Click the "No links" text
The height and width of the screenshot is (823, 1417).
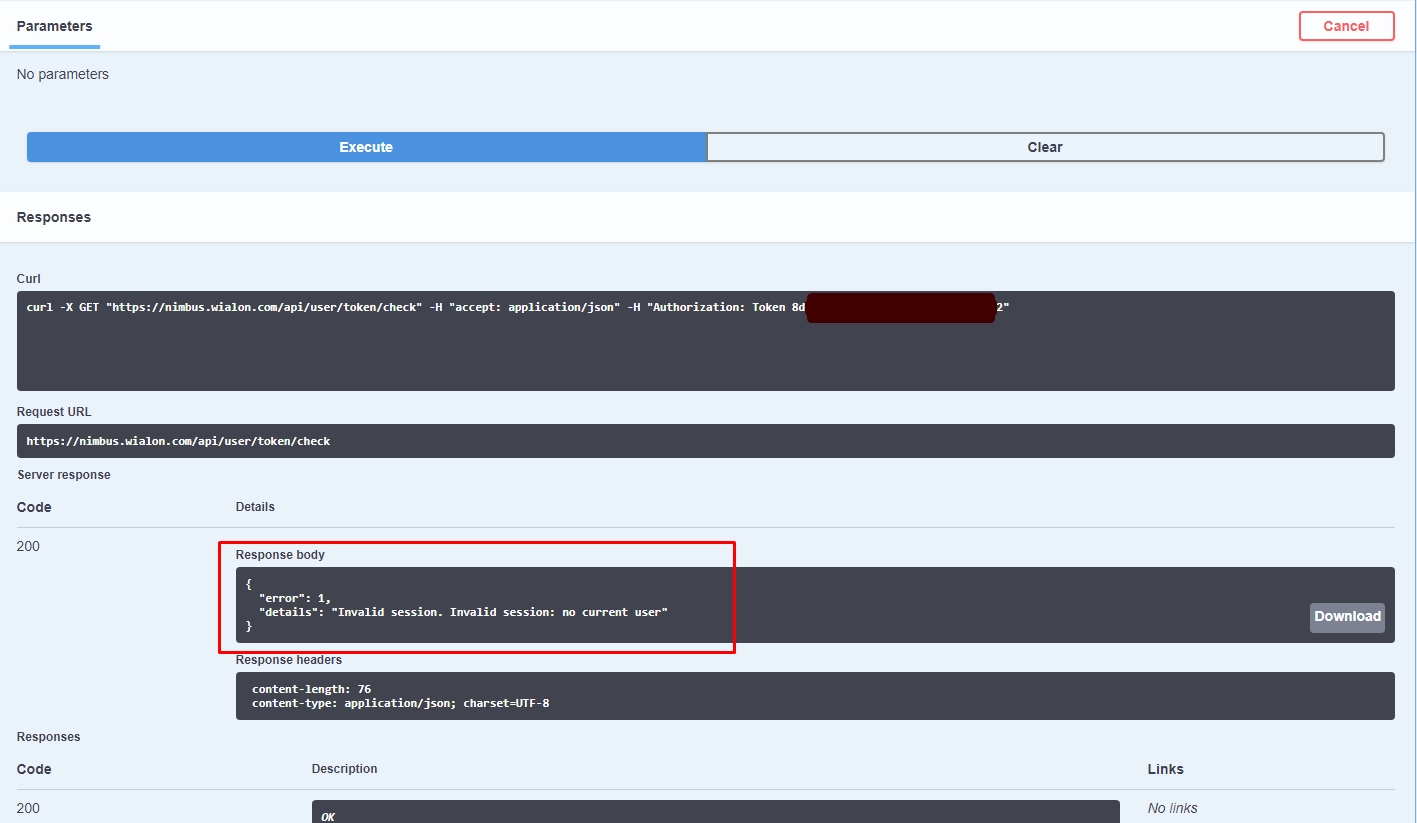point(1172,808)
